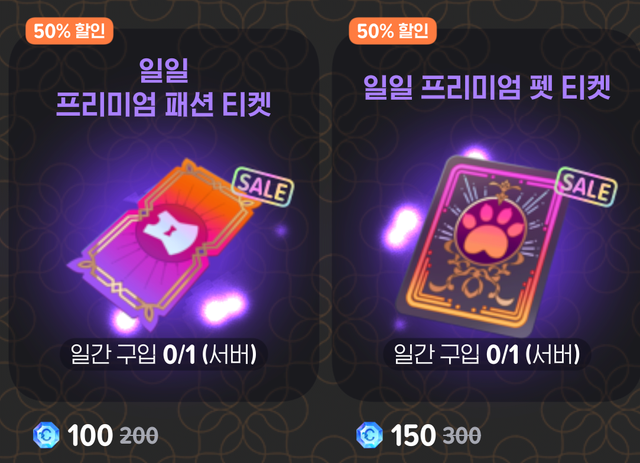
Task: Open 일일 프리미엄 패션 티켓 title
Action: 163,87
